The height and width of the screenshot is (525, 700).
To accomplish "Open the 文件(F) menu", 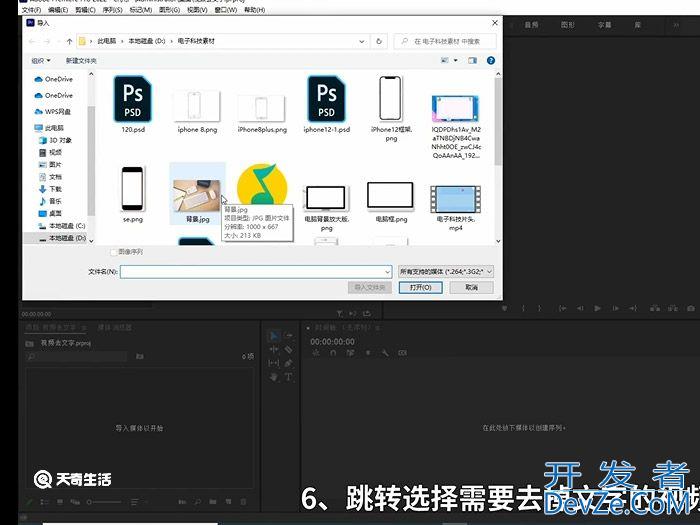I will (31, 10).
